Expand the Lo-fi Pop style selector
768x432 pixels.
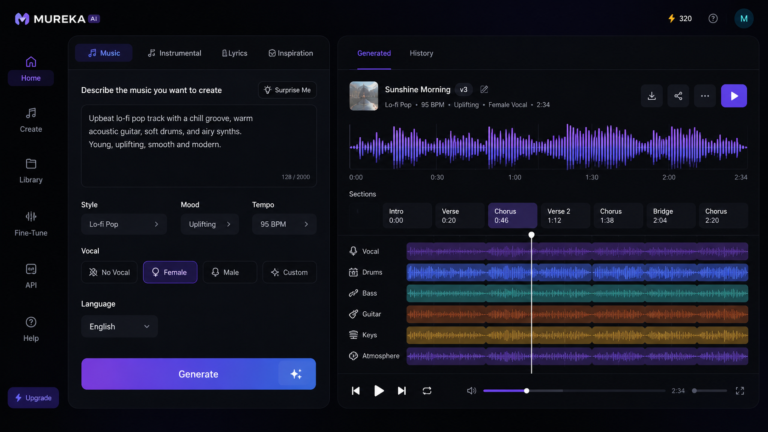pyautogui.click(x=123, y=224)
